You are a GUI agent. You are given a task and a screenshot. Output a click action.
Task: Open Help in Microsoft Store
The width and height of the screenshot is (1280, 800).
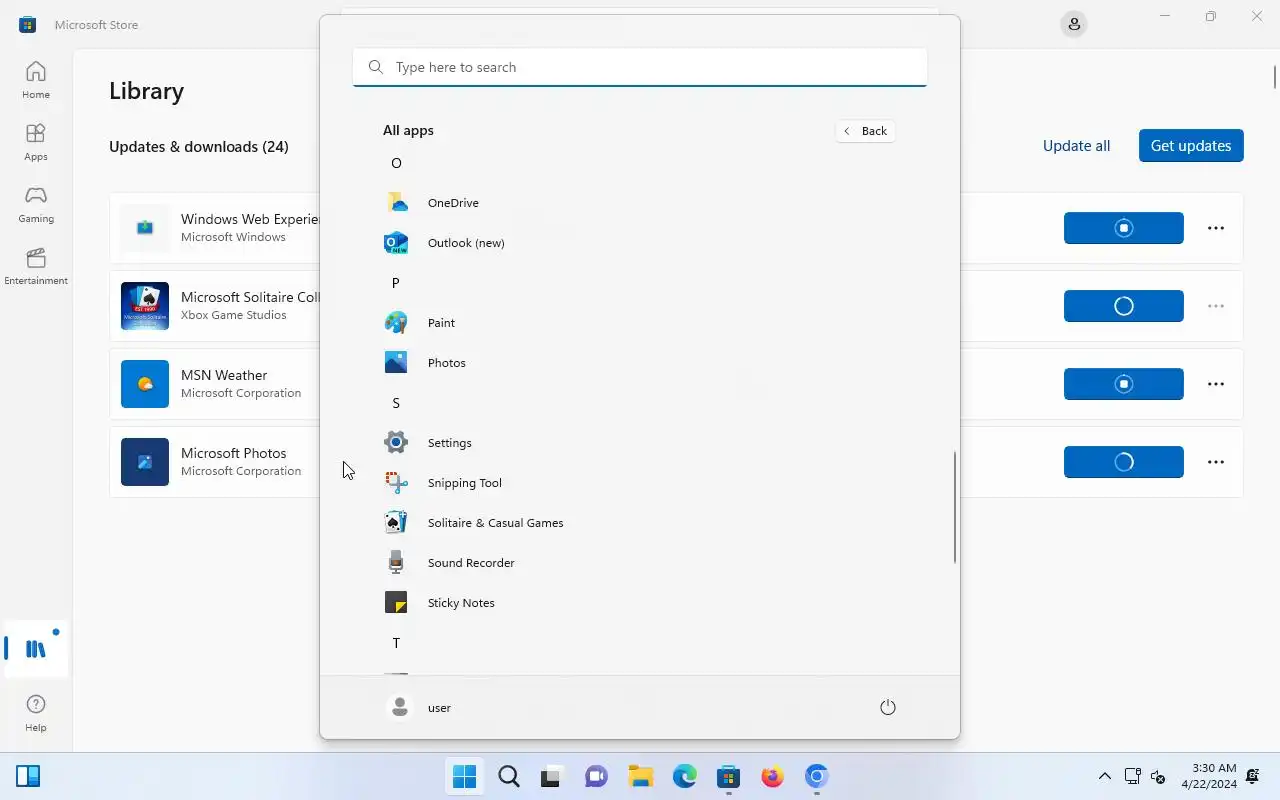tap(36, 714)
